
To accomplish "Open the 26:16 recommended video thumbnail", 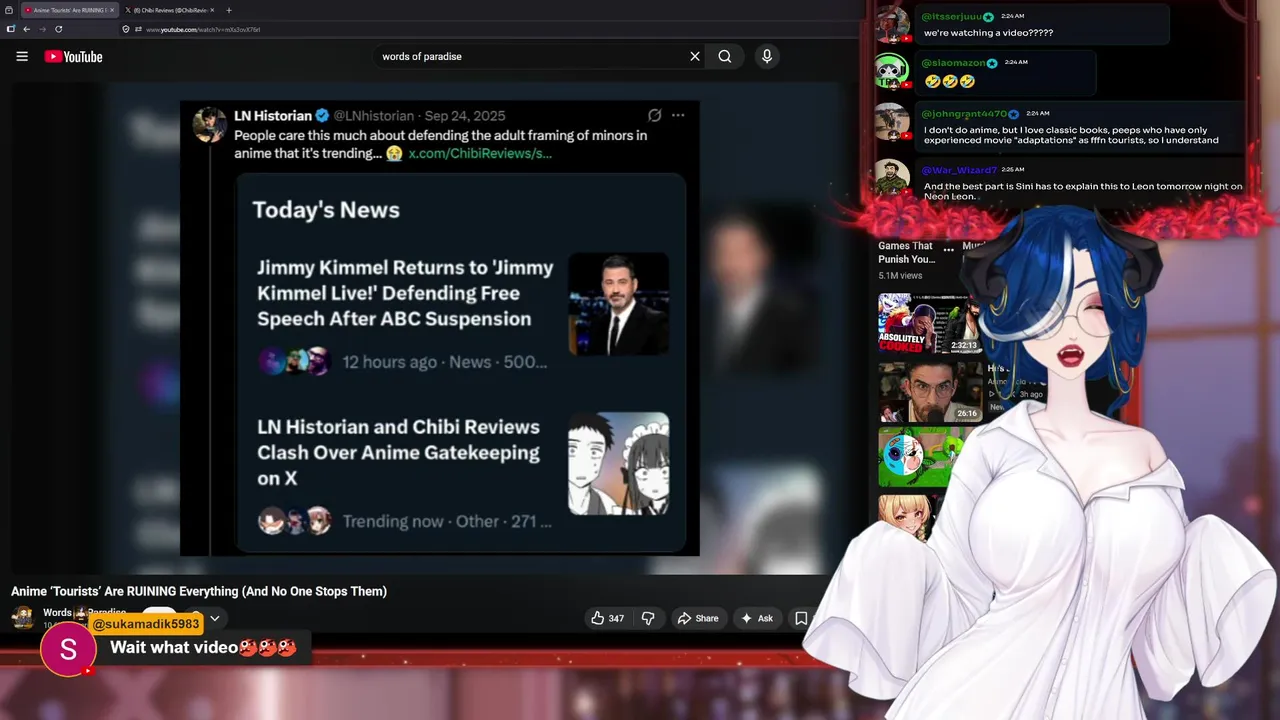I will coord(929,391).
